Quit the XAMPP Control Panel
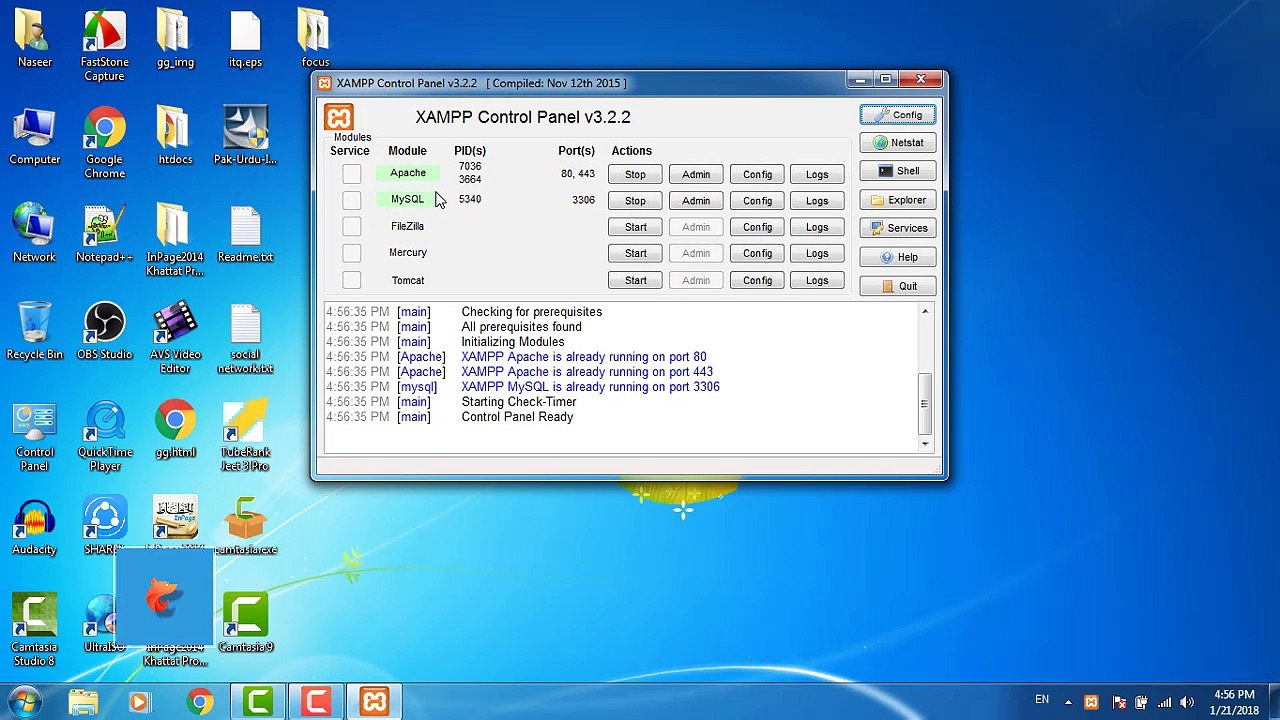The width and height of the screenshot is (1280, 720). pyautogui.click(x=898, y=286)
